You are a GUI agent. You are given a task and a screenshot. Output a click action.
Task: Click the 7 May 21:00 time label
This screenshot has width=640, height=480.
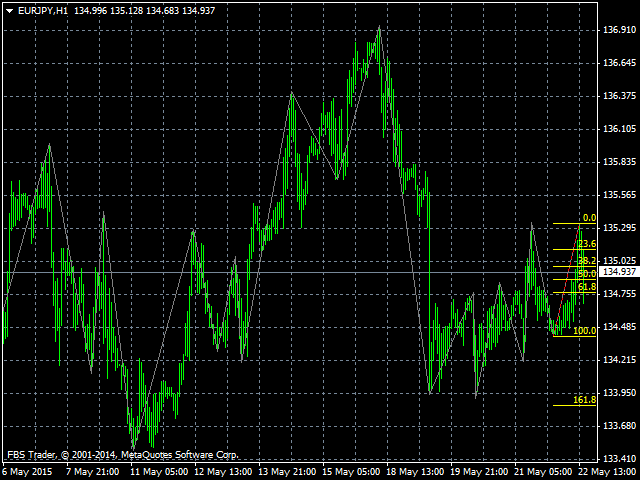click(x=93, y=472)
